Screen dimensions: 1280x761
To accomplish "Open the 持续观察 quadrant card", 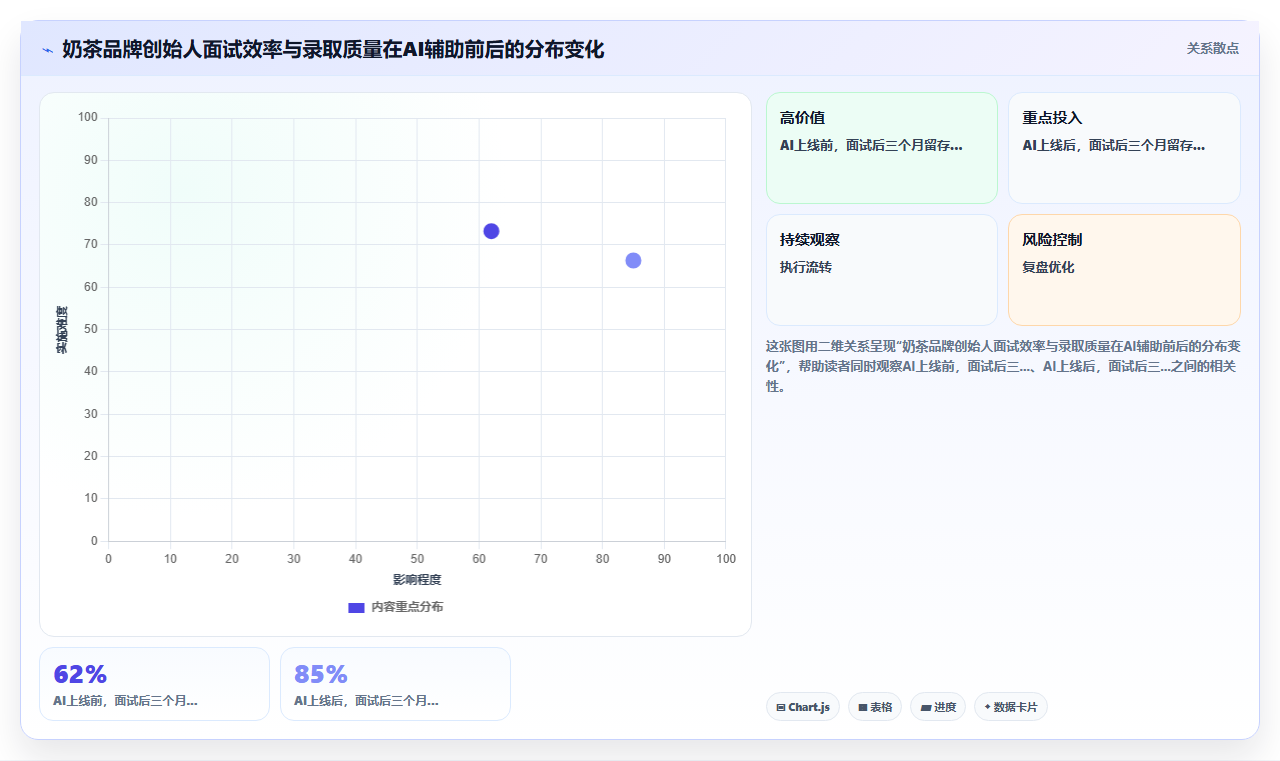I will click(882, 270).
